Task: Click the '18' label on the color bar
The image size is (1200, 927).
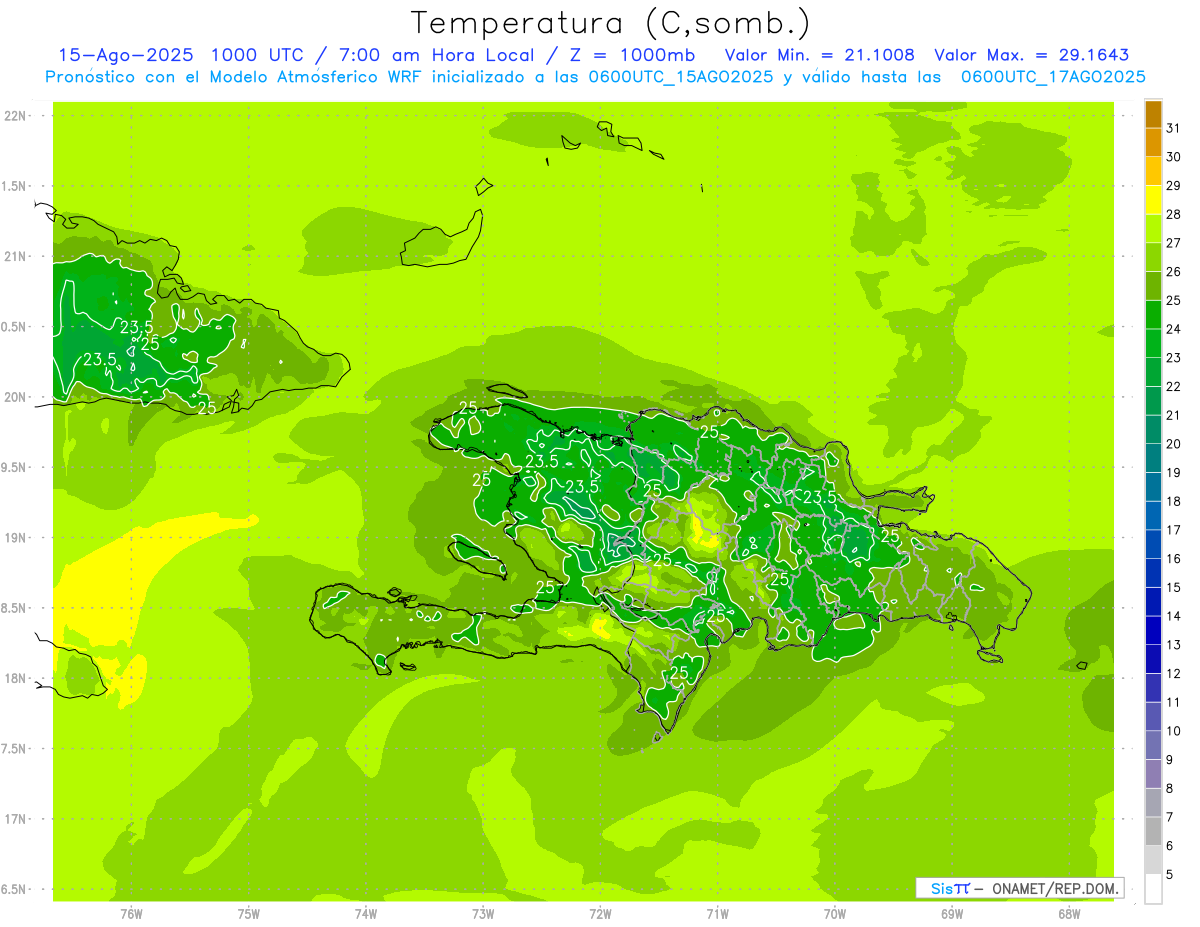Action: point(1173,501)
